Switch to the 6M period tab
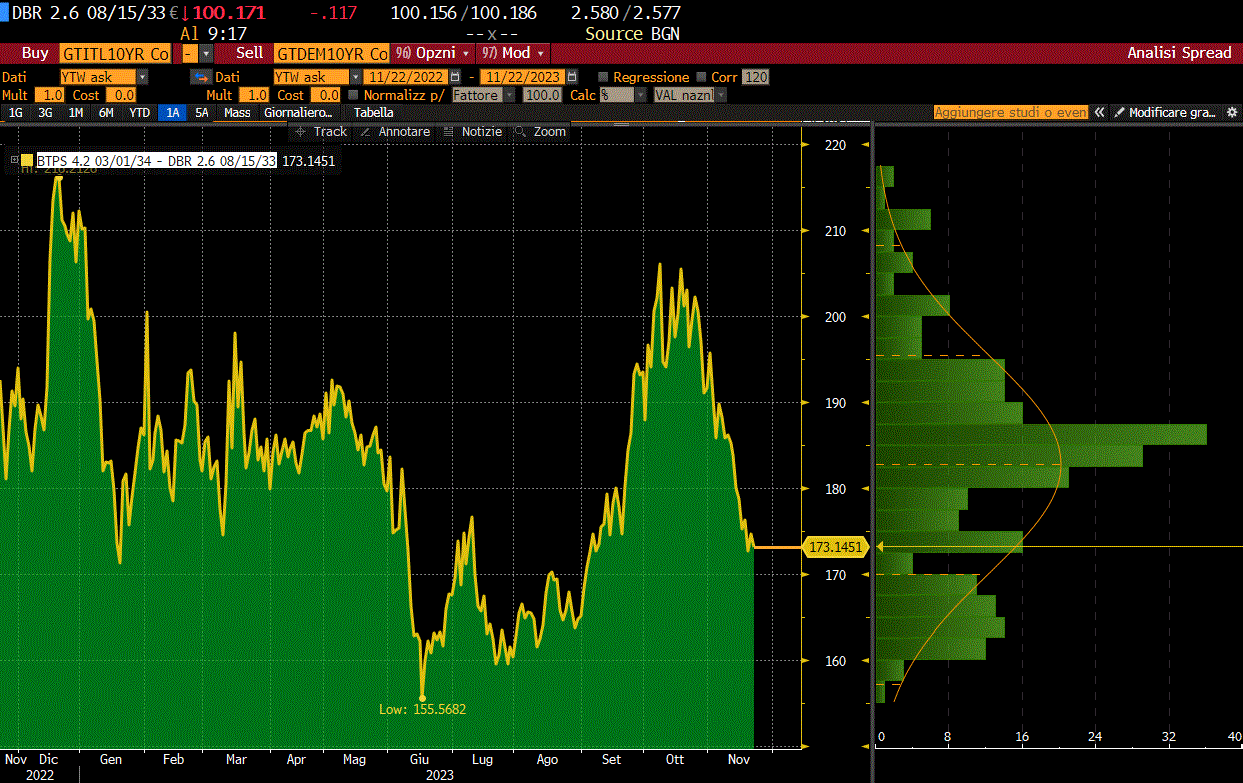Screen dimensions: 1243x783 106,113
